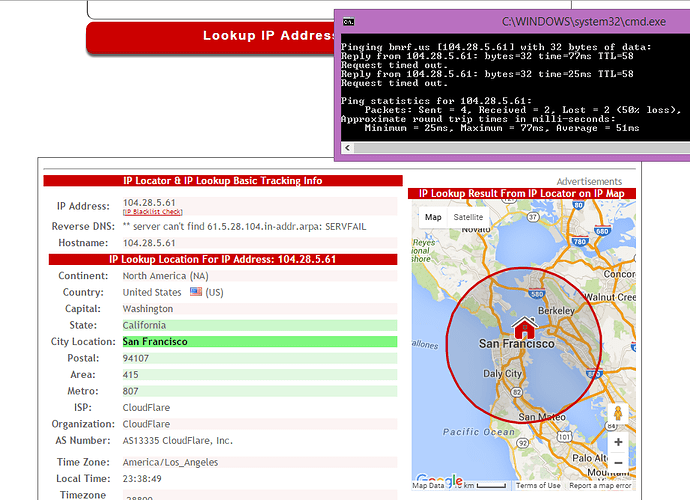Image resolution: width=690 pixels, height=500 pixels.
Task: Click the United States flag icon
Action: [196, 292]
